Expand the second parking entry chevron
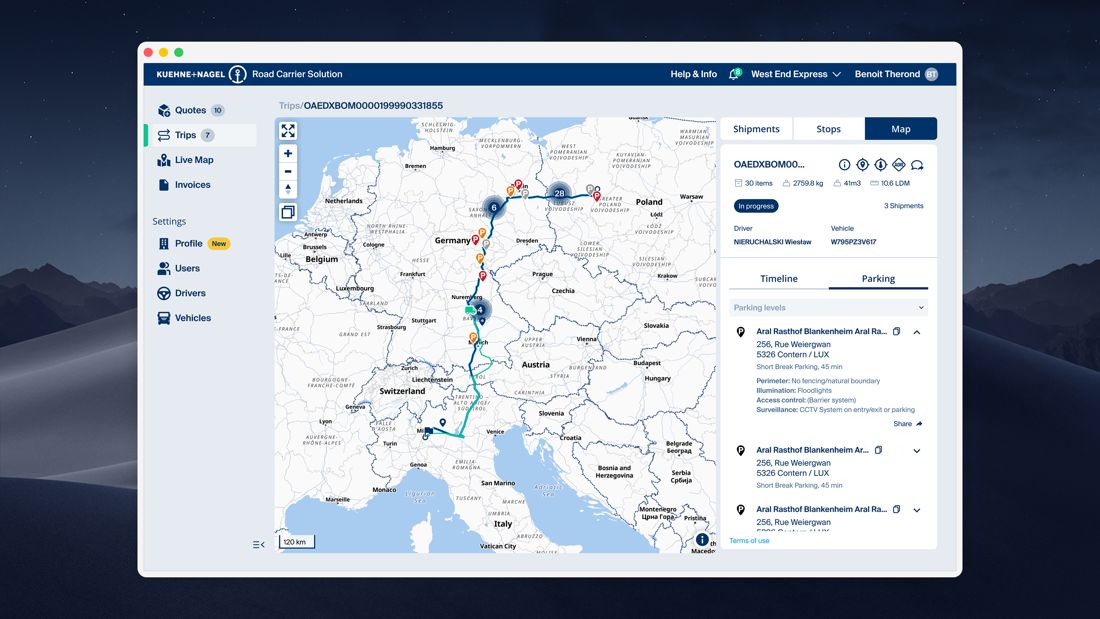Viewport: 1100px width, 619px height. pos(917,451)
